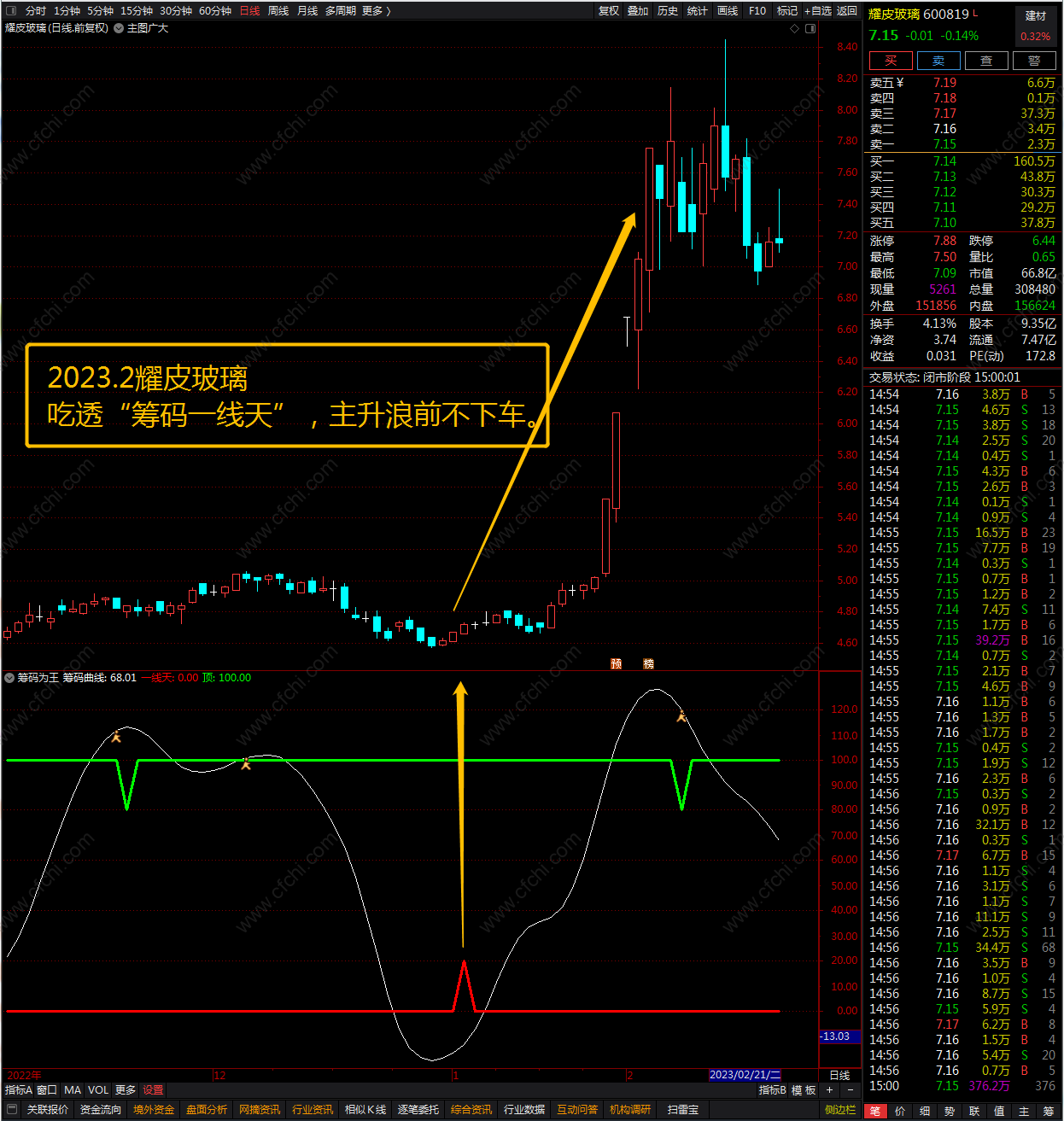Open the 画线 drawing tools
Image resolution: width=1064 pixels, height=1121 pixels.
pos(728,11)
